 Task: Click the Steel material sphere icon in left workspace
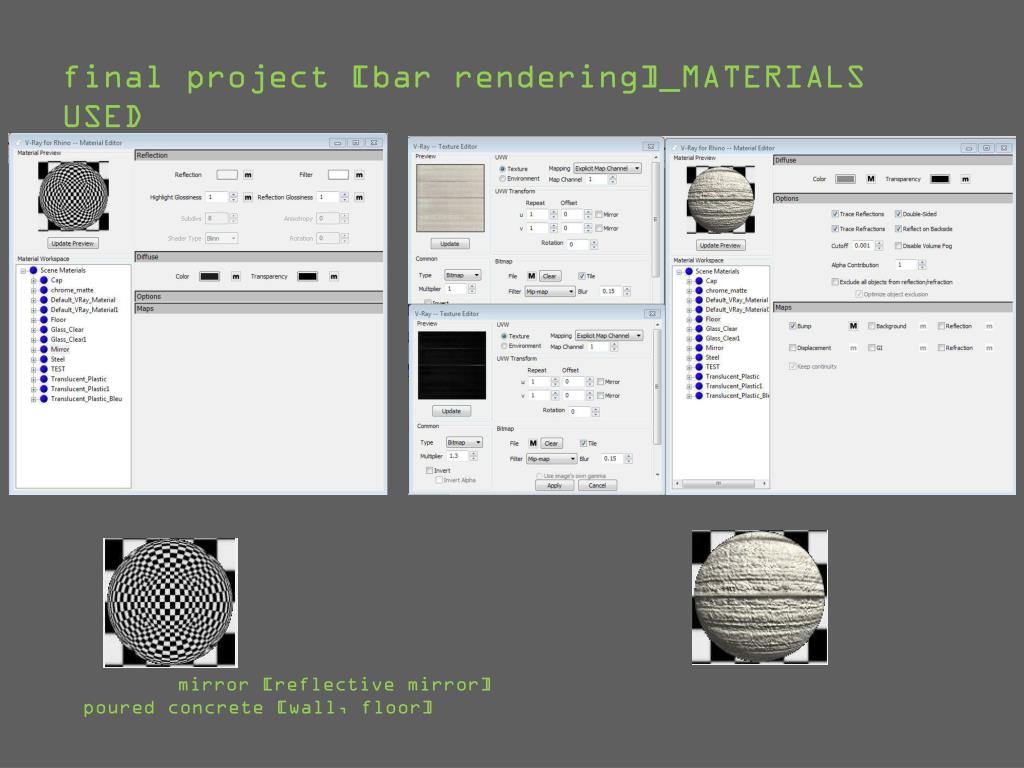click(44, 359)
